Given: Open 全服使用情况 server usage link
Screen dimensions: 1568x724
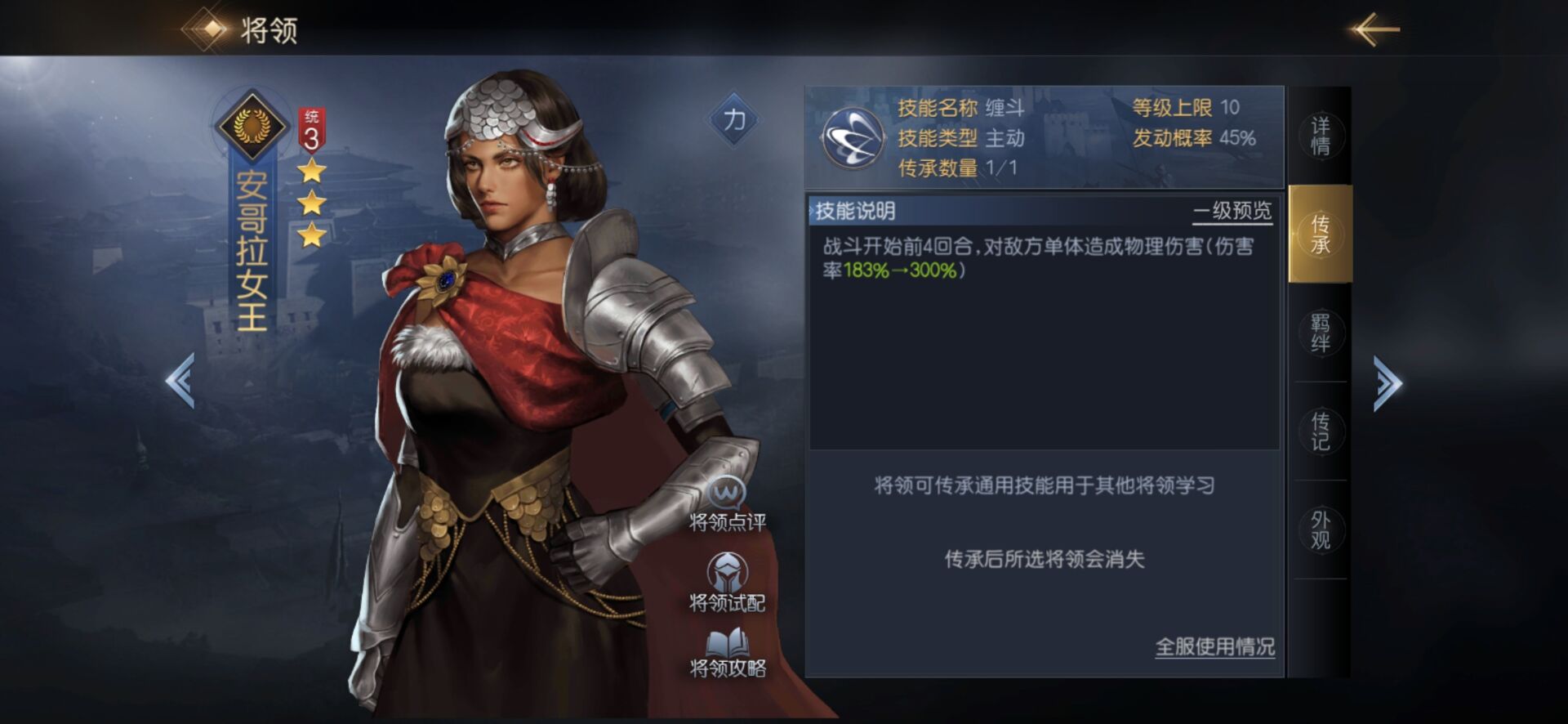Looking at the screenshot, I should [1214, 647].
